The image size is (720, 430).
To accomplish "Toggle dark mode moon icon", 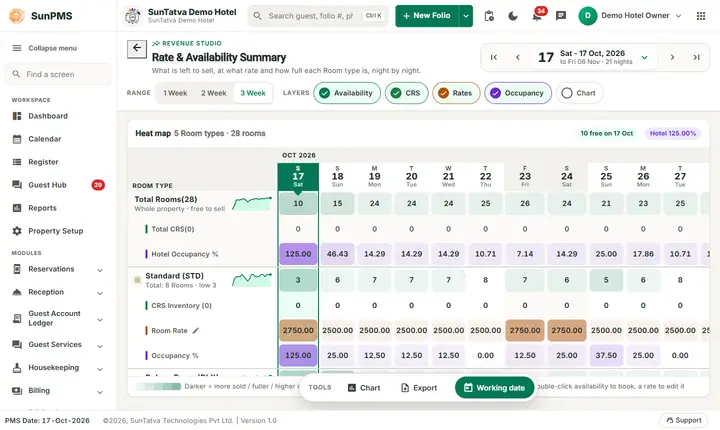I will click(x=513, y=16).
